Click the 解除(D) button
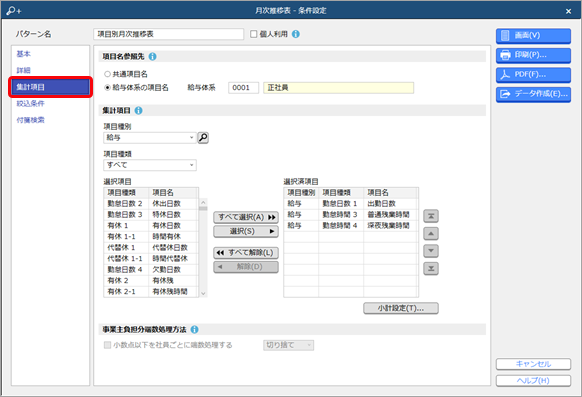This screenshot has height=397, width=582. pos(246,267)
